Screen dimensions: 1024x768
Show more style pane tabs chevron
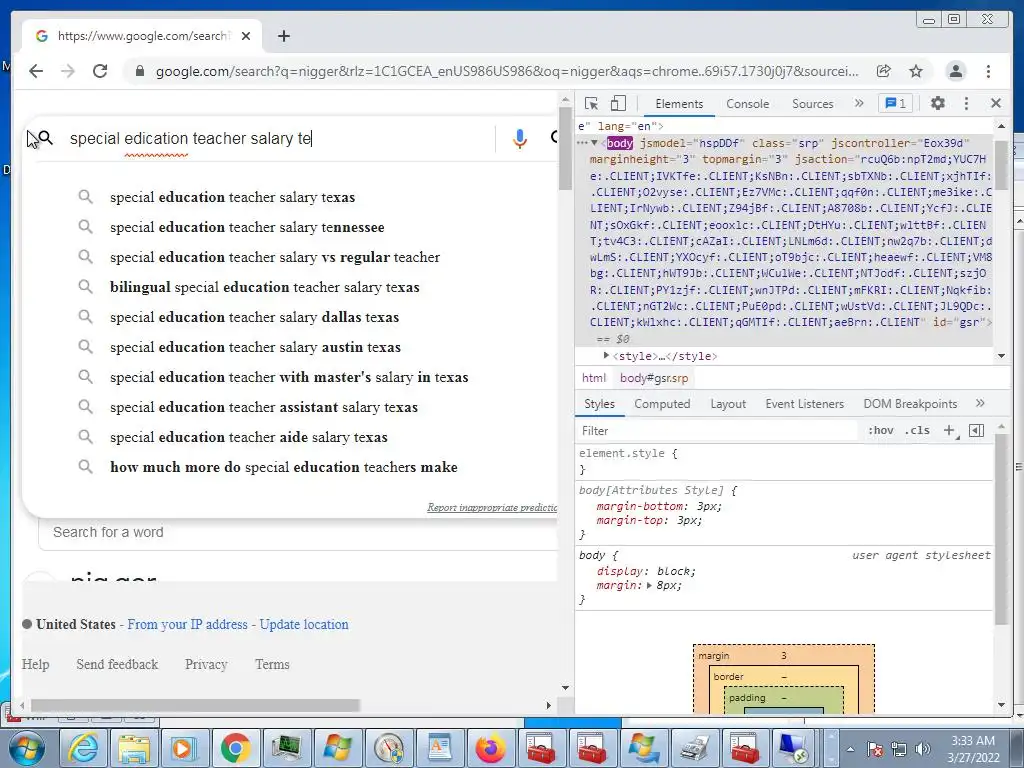point(980,404)
